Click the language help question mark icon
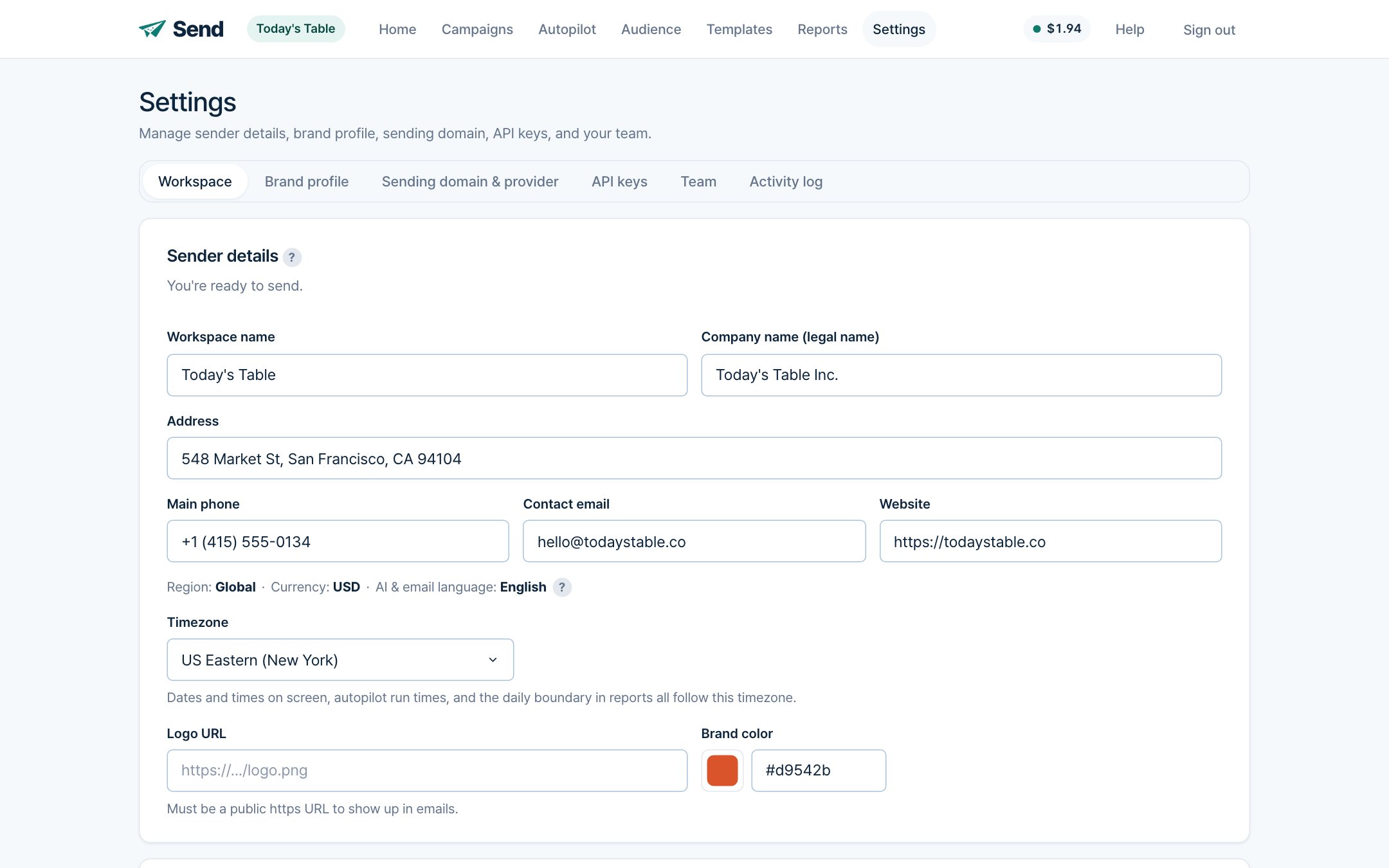This screenshot has width=1389, height=868. tap(562, 587)
